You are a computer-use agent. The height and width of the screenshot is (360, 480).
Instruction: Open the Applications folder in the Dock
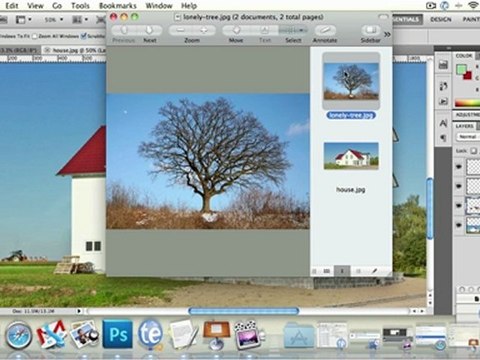tap(299, 335)
